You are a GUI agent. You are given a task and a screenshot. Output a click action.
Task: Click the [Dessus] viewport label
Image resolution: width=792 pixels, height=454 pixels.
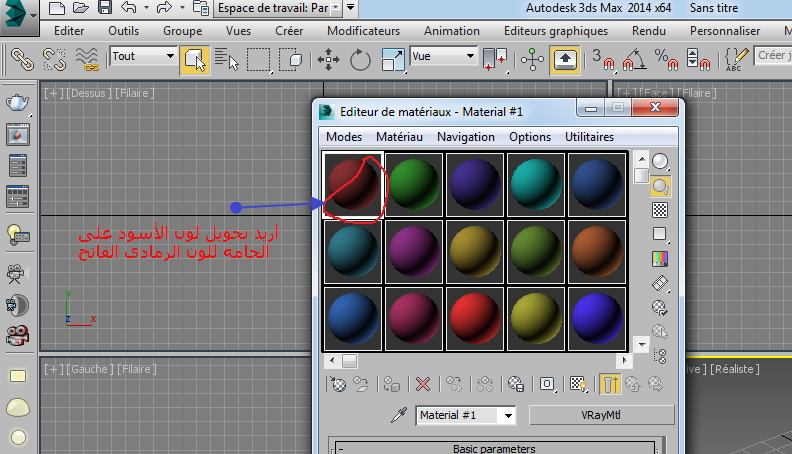click(88, 93)
